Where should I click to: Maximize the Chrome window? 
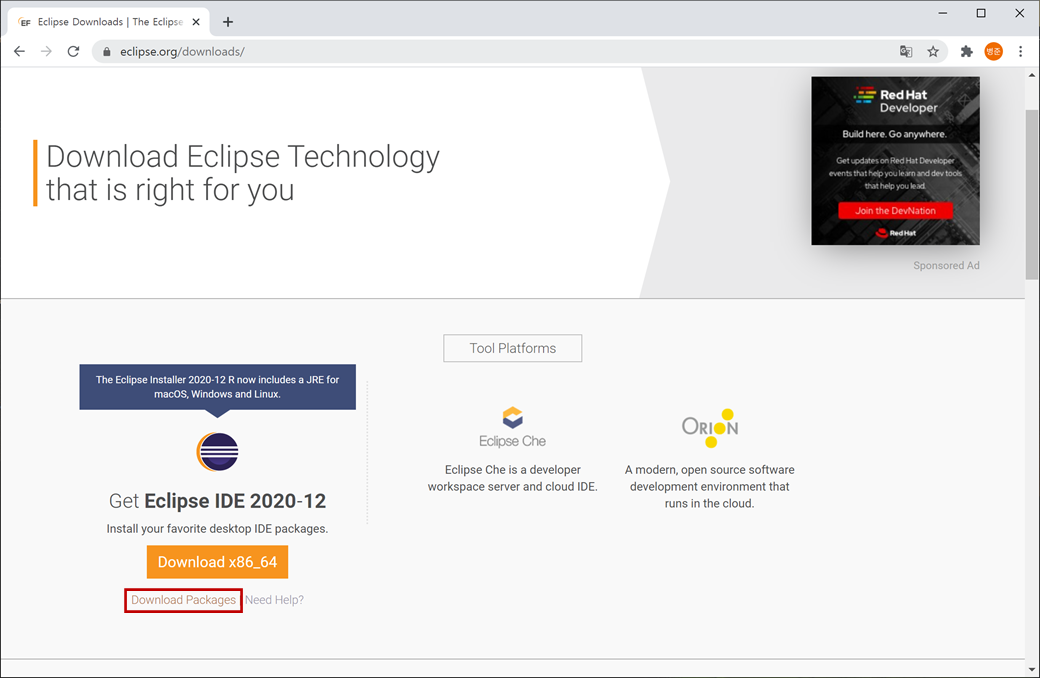coord(981,13)
